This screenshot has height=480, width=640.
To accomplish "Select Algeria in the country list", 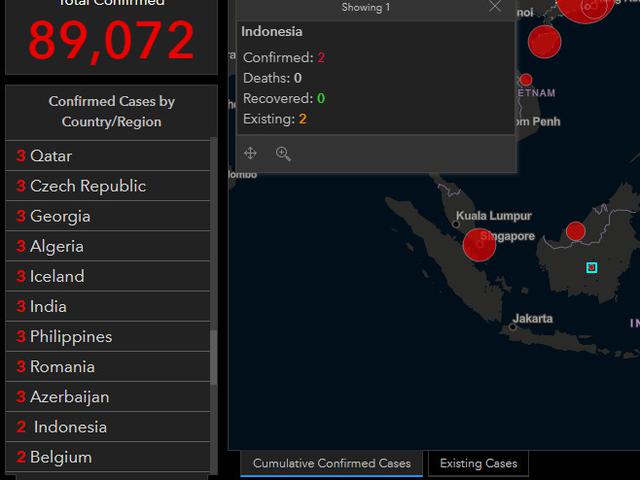I will tap(108, 247).
